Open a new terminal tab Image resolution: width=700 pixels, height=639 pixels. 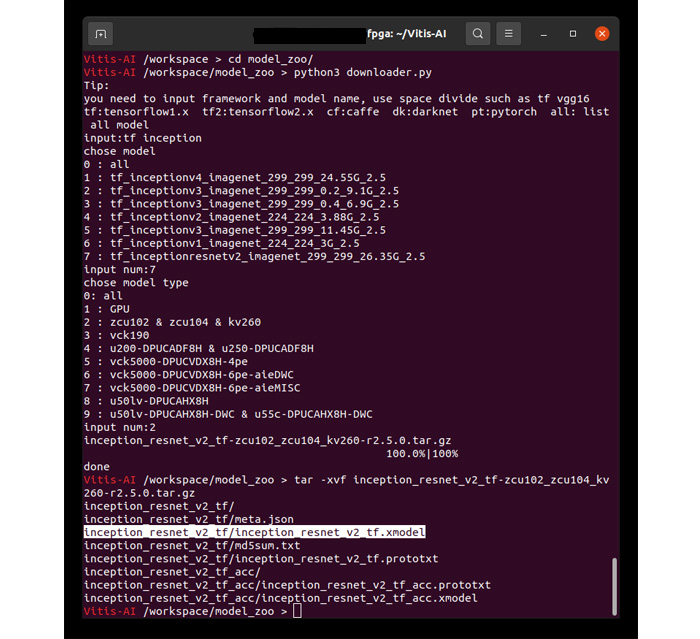coord(100,34)
